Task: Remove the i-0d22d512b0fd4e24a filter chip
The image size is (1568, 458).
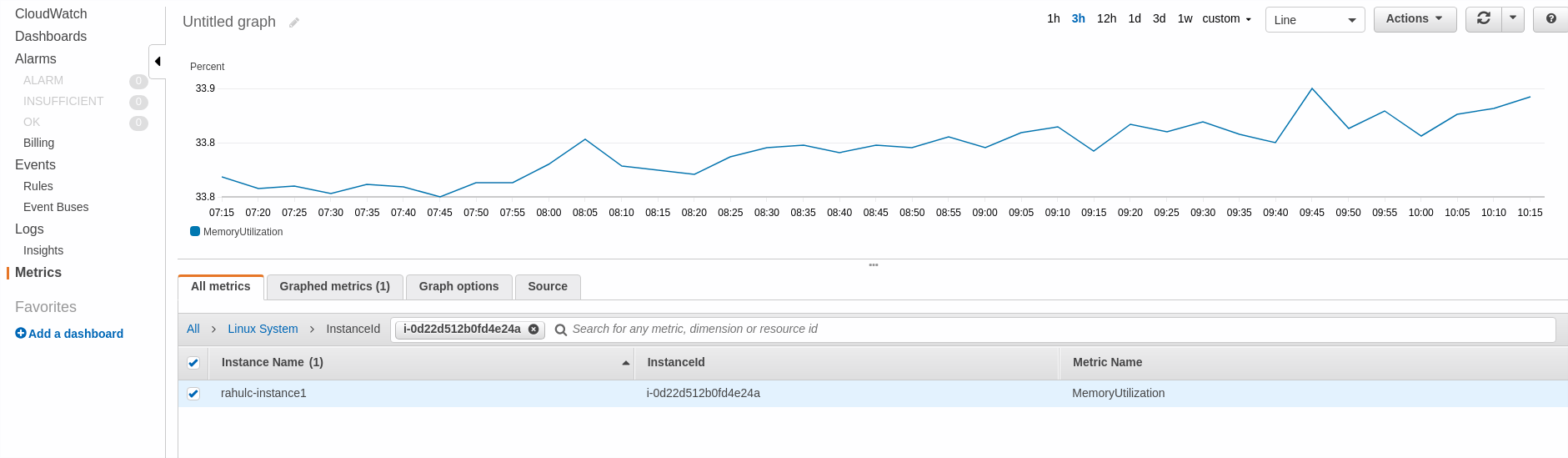Action: pos(534,329)
